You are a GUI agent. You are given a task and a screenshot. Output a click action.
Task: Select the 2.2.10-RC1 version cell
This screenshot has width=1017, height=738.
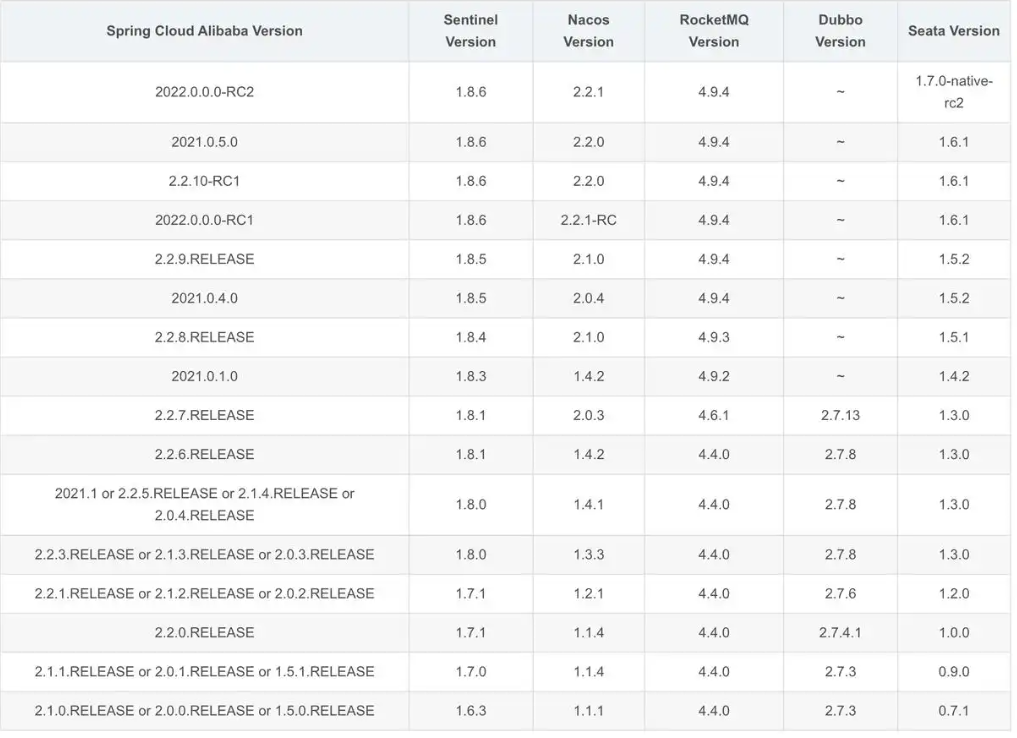point(204,181)
